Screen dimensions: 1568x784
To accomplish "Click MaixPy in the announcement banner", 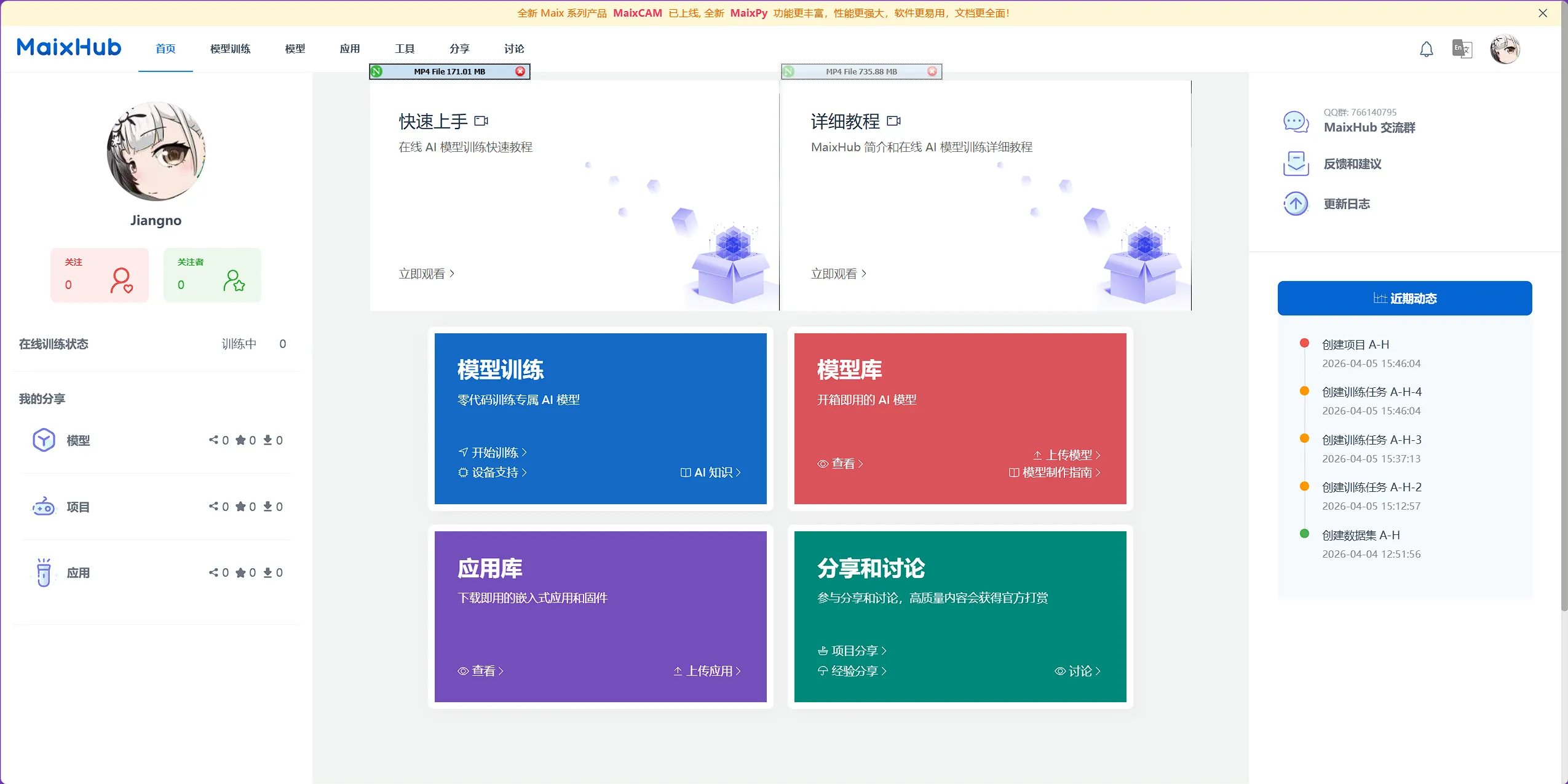I will [x=749, y=13].
